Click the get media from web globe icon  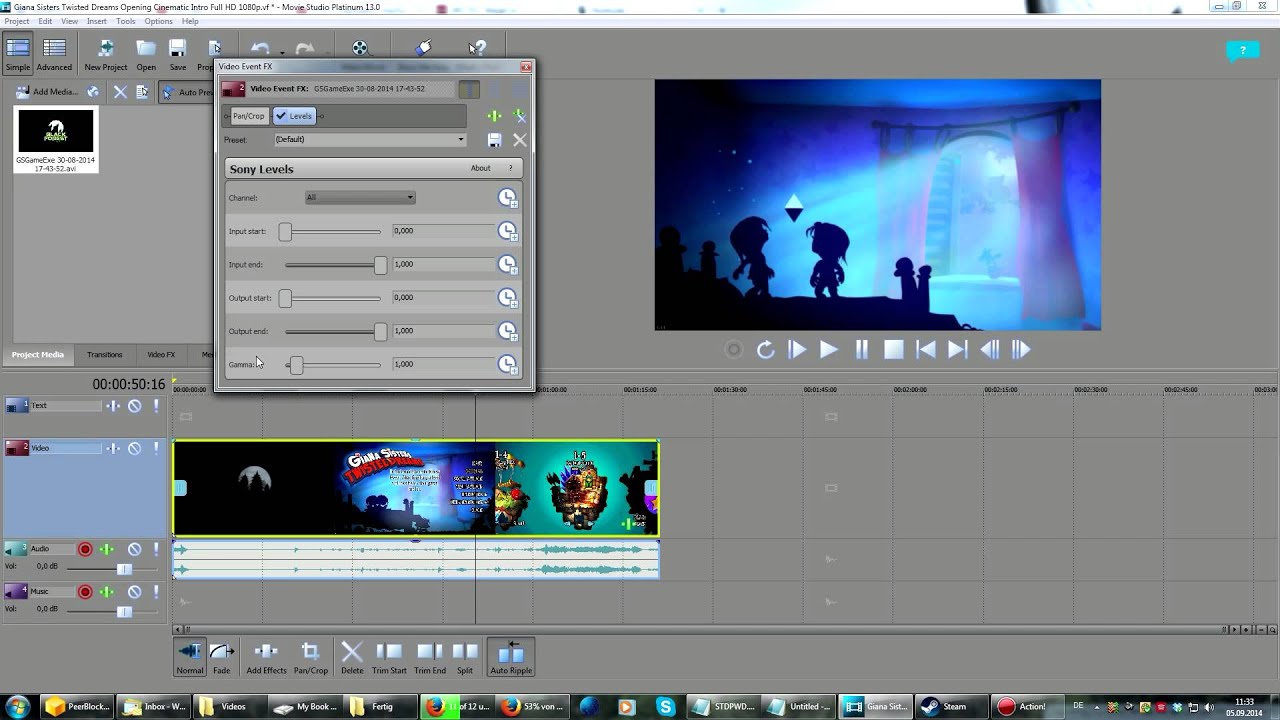[x=93, y=91]
